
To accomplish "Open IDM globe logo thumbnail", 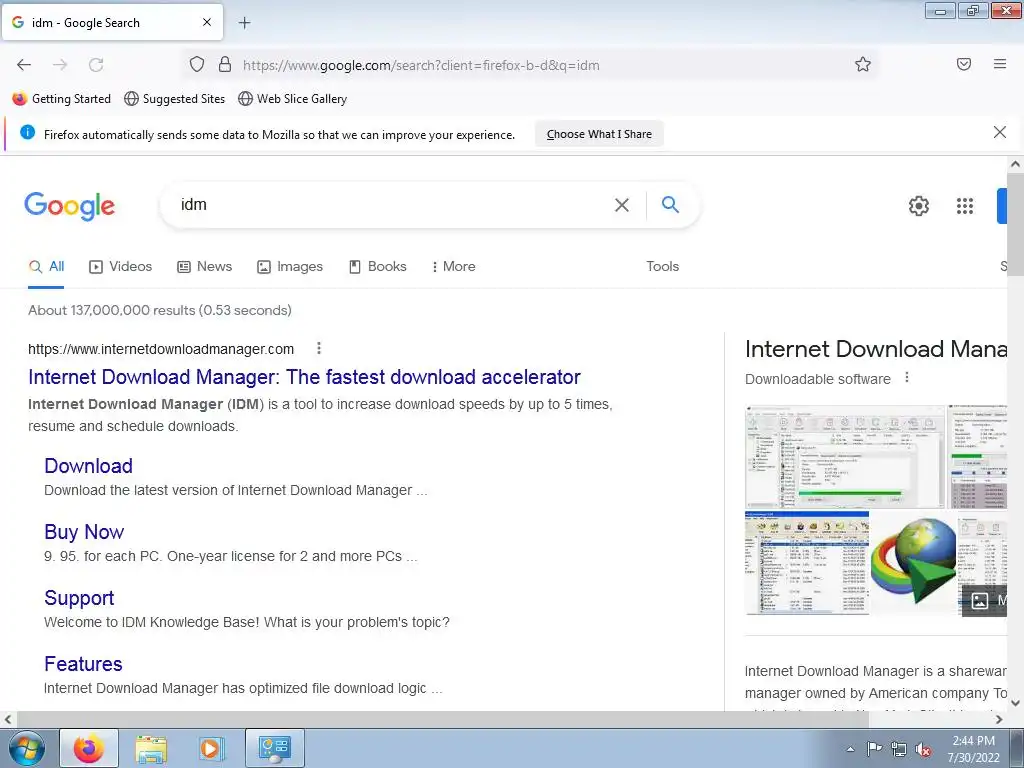I will click(913, 563).
